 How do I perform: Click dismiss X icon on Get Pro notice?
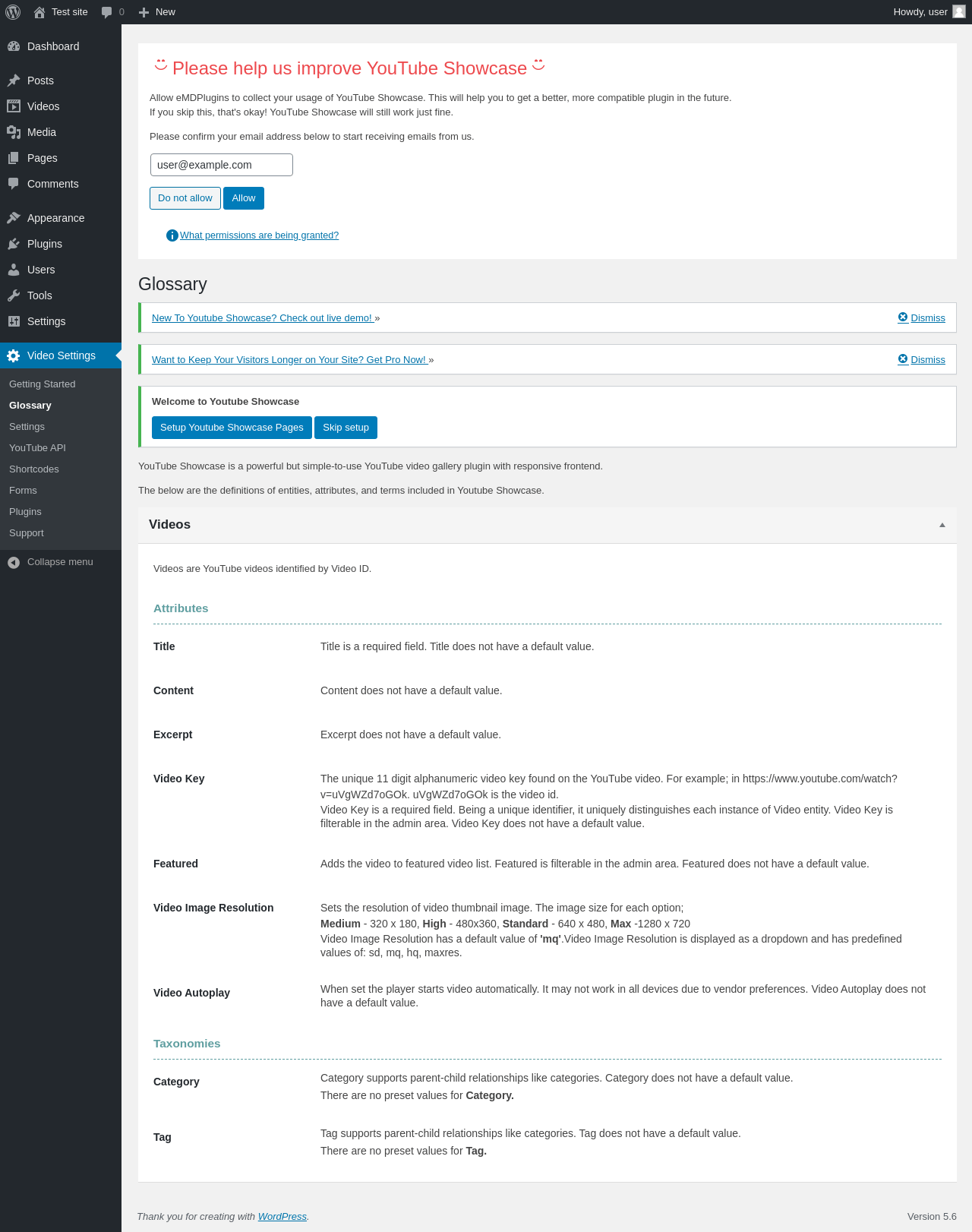[903, 359]
